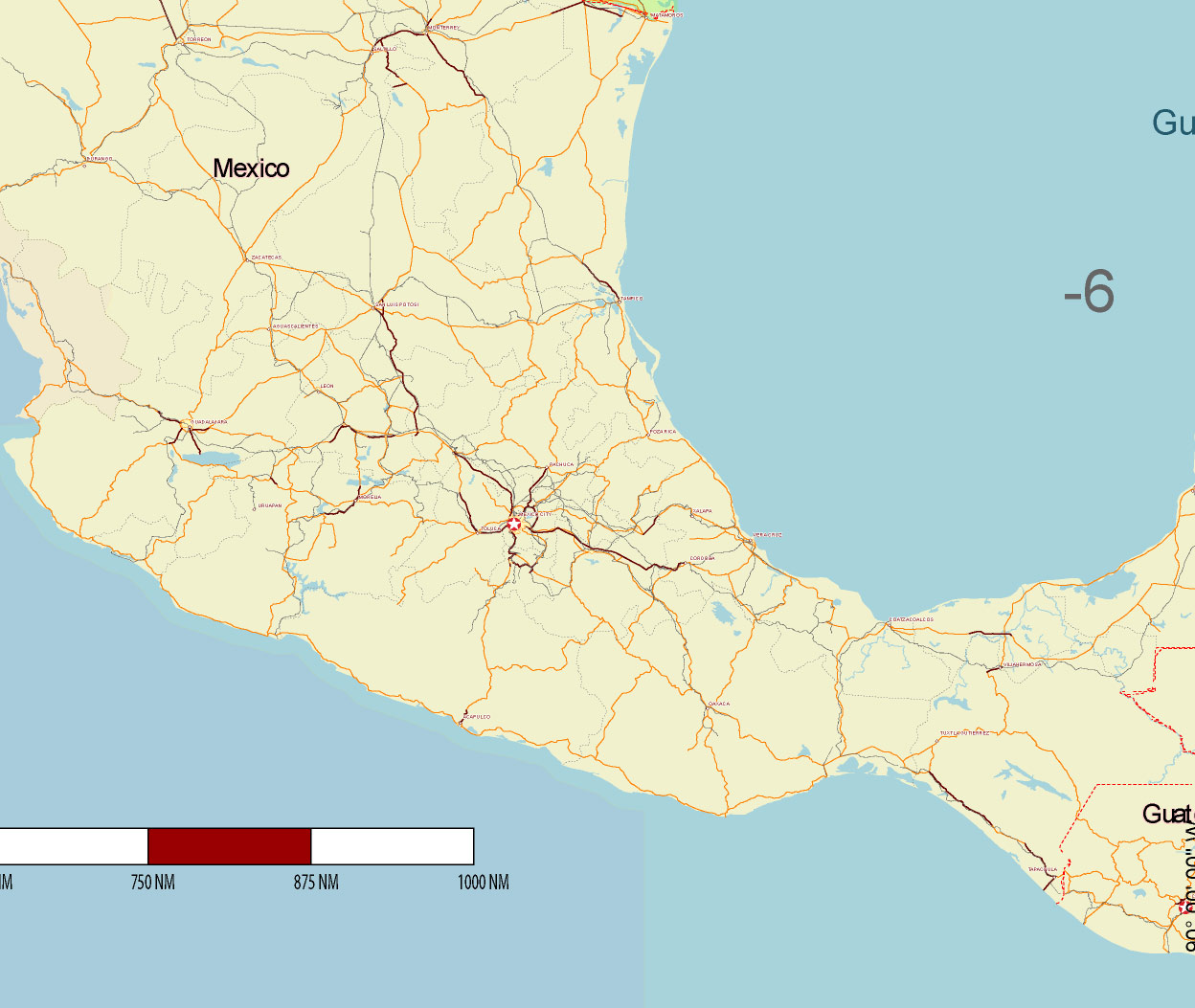The height and width of the screenshot is (1008, 1195).
Task: Click the 'PACHUCA' city label
Action: (561, 464)
